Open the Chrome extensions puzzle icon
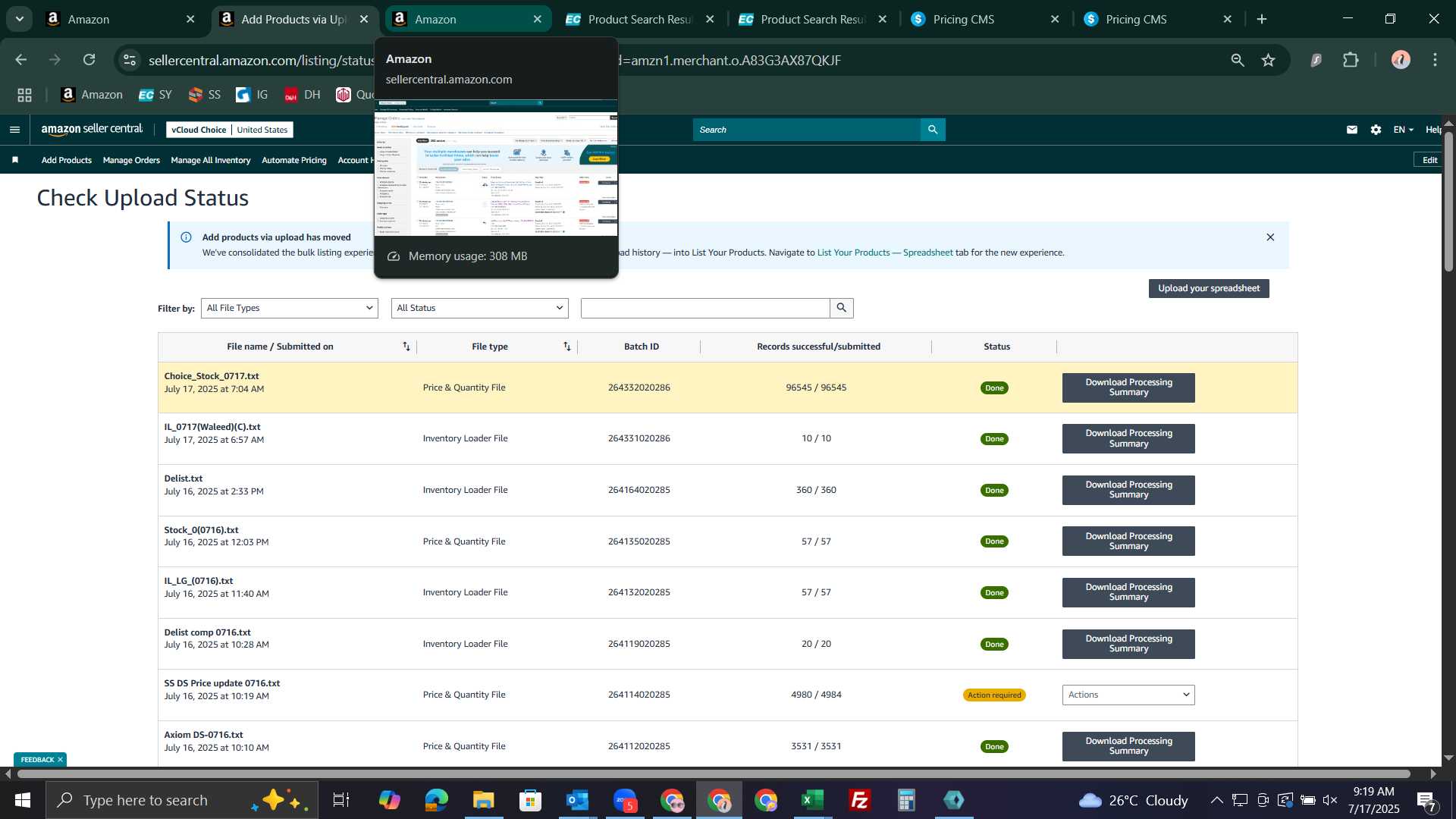The image size is (1456, 819). coord(1351,60)
